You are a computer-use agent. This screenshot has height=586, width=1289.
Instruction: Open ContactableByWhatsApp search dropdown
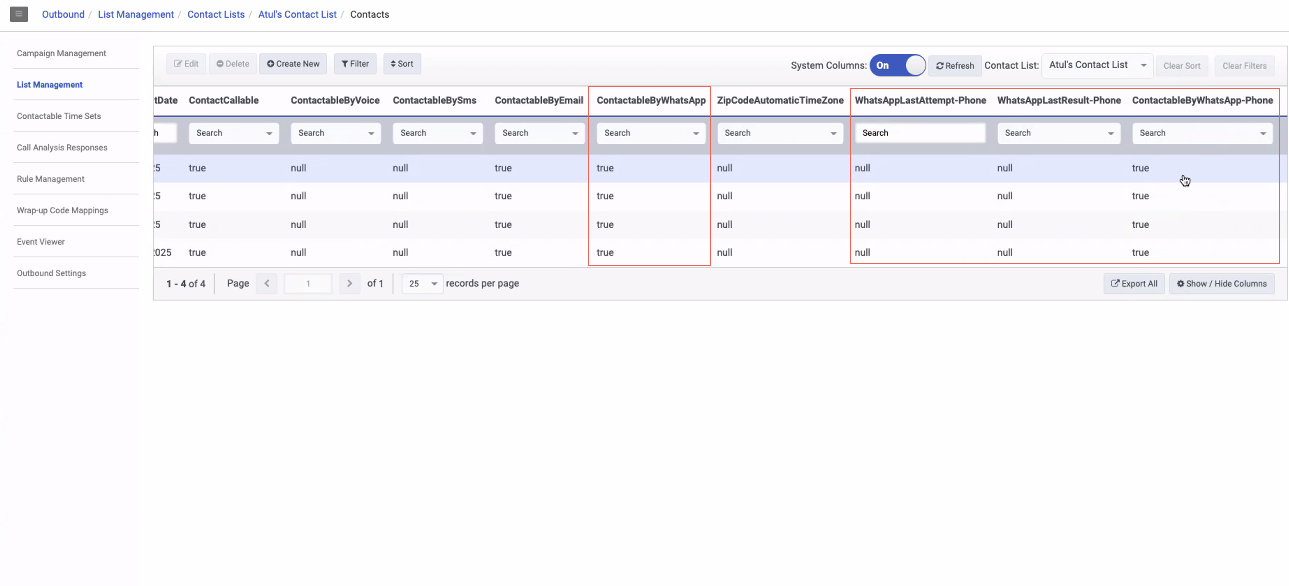tap(651, 133)
